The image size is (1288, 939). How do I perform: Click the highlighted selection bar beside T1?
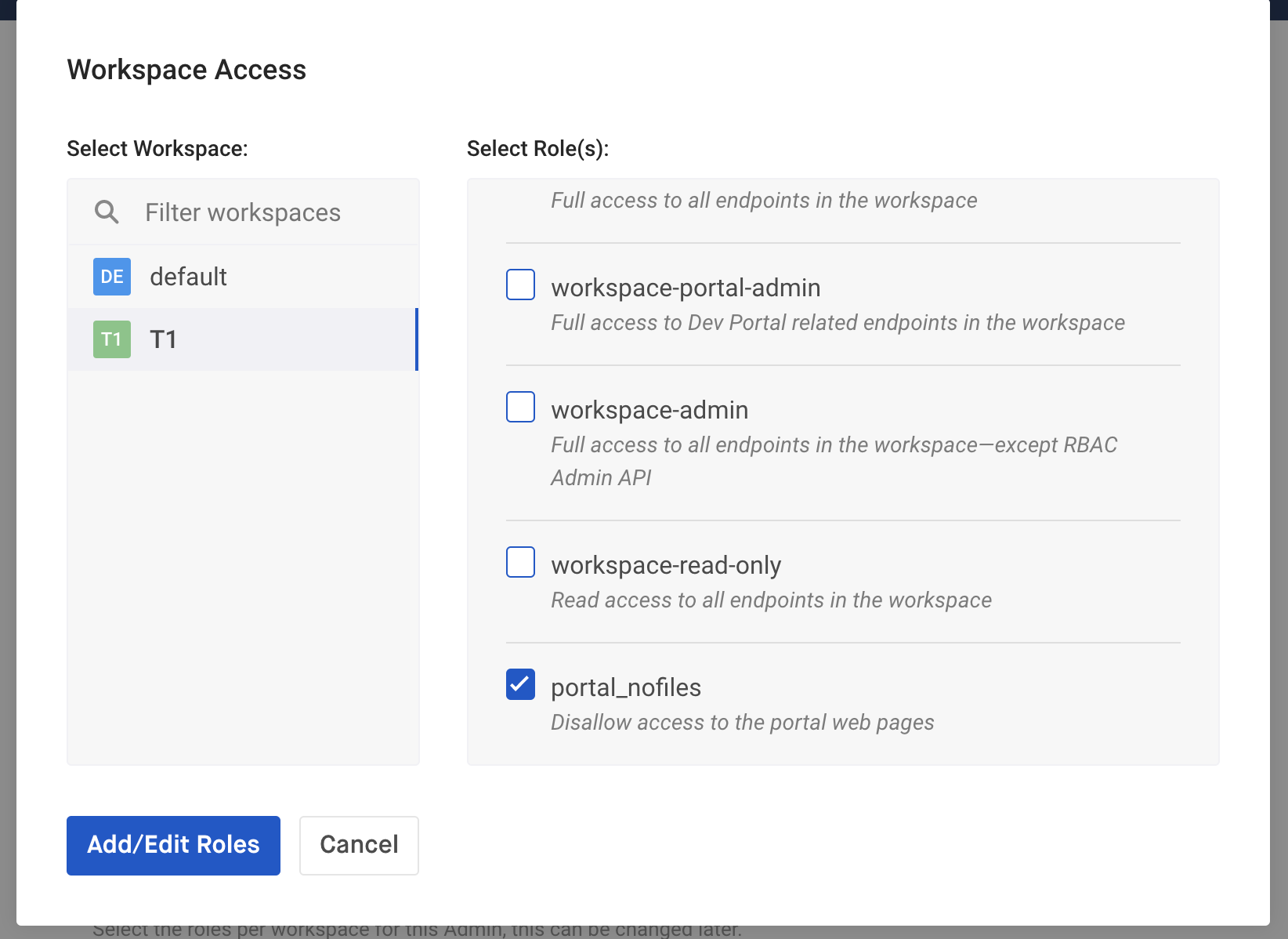417,339
